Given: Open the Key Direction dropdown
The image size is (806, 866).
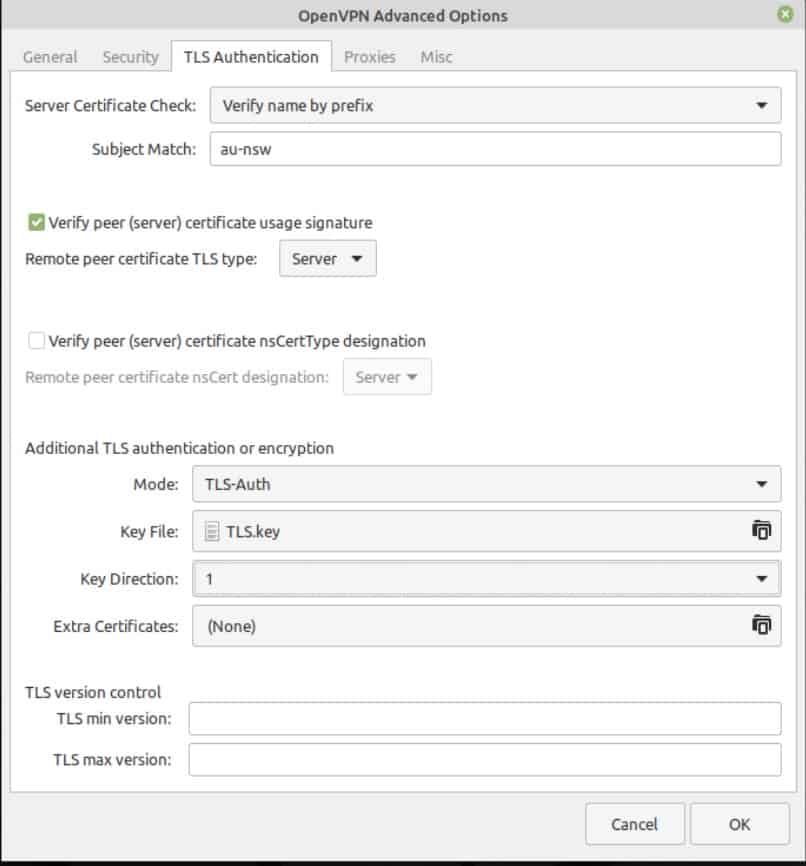Looking at the screenshot, I should 487,579.
